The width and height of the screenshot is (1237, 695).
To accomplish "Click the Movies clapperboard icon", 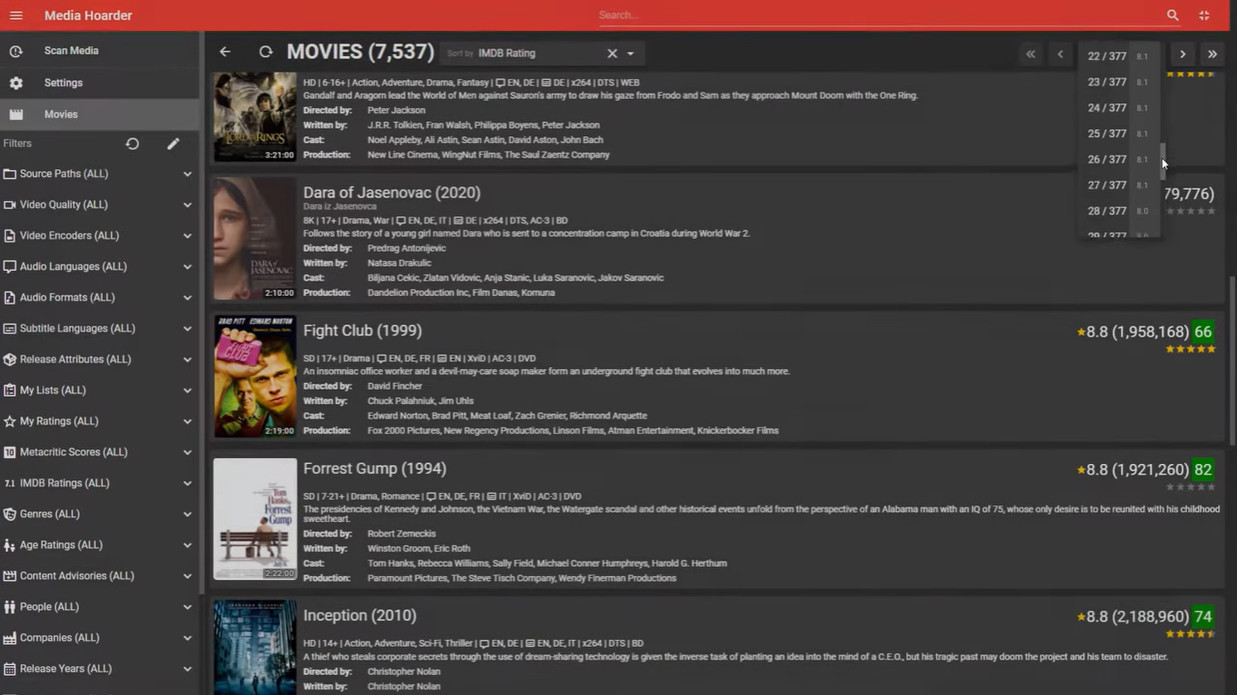I will click(16, 115).
